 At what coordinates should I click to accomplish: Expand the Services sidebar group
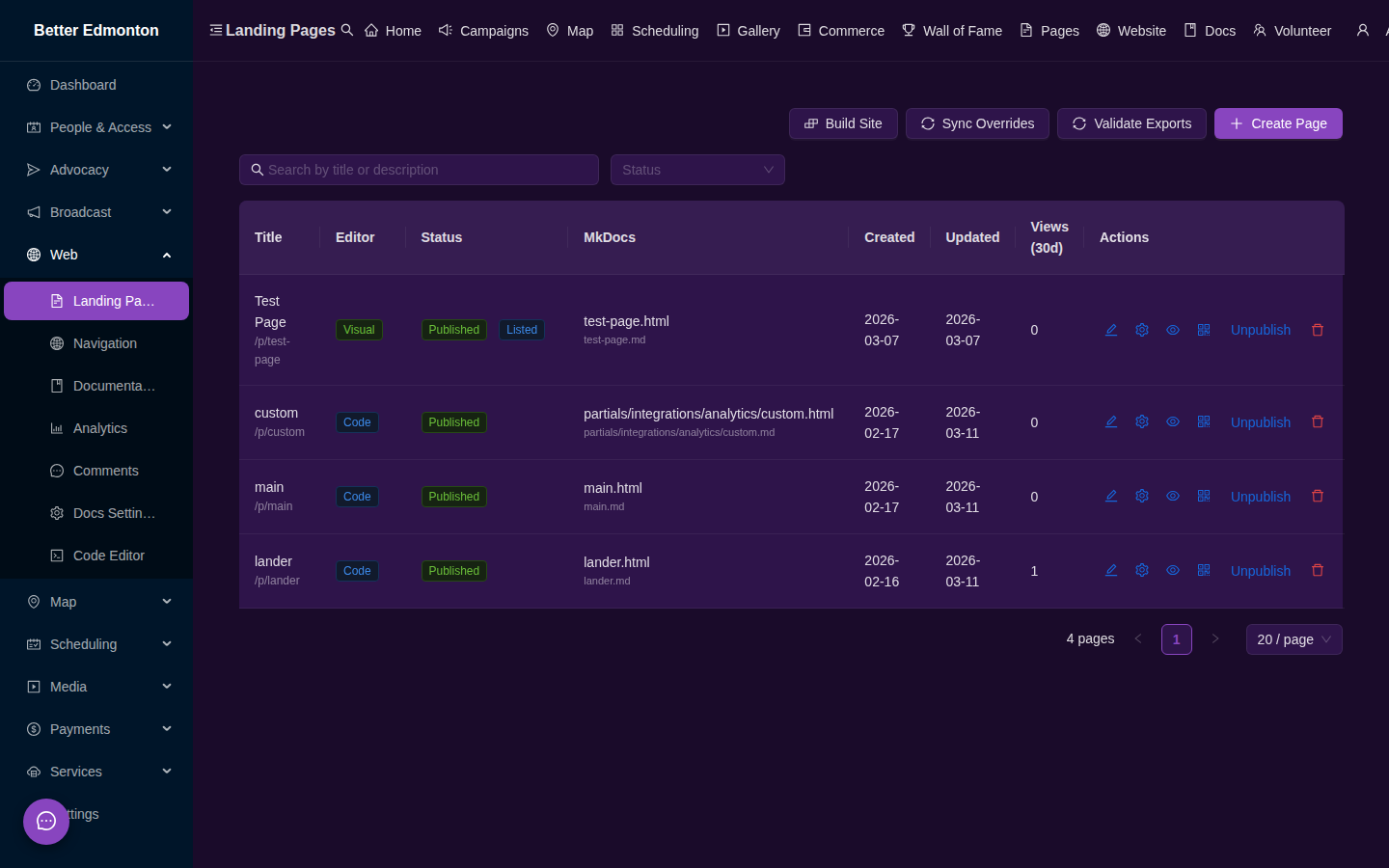(x=96, y=772)
